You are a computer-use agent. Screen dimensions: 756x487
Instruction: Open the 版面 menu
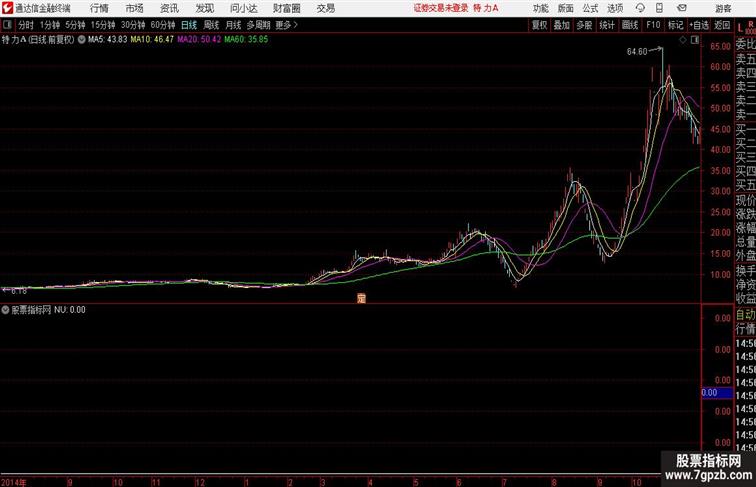click(566, 9)
